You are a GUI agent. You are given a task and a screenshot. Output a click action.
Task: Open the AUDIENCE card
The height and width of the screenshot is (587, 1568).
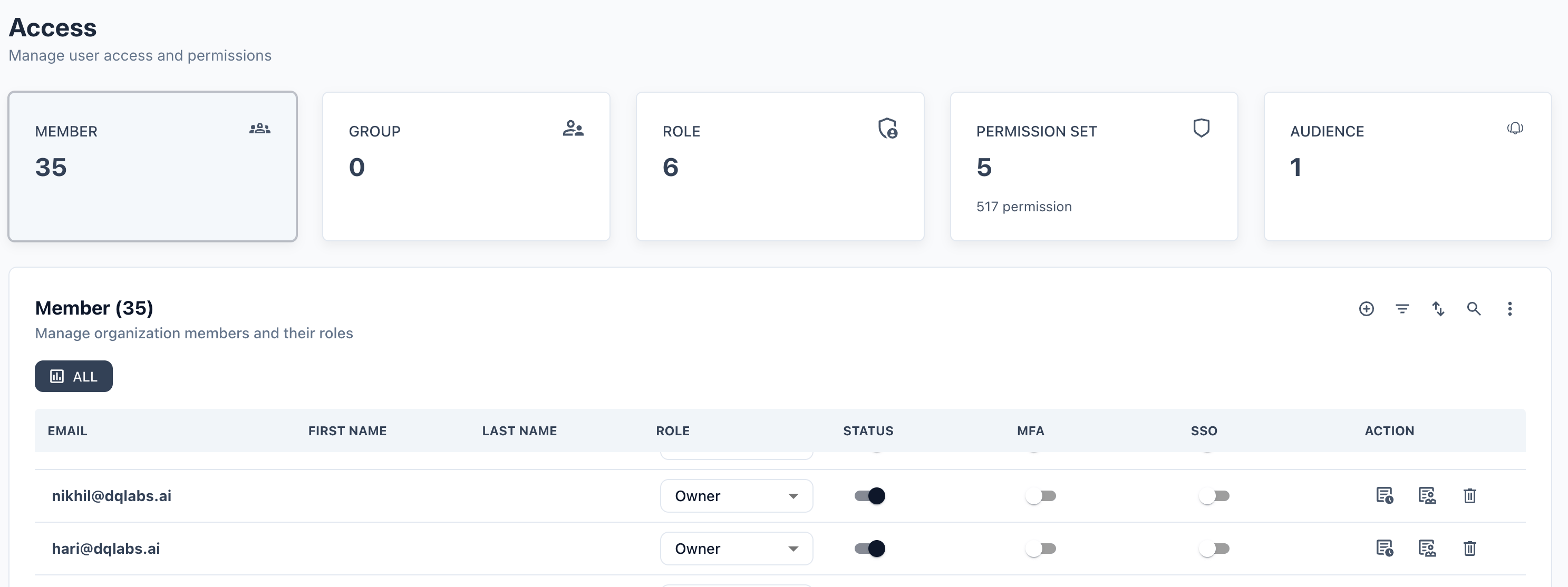tap(1407, 166)
